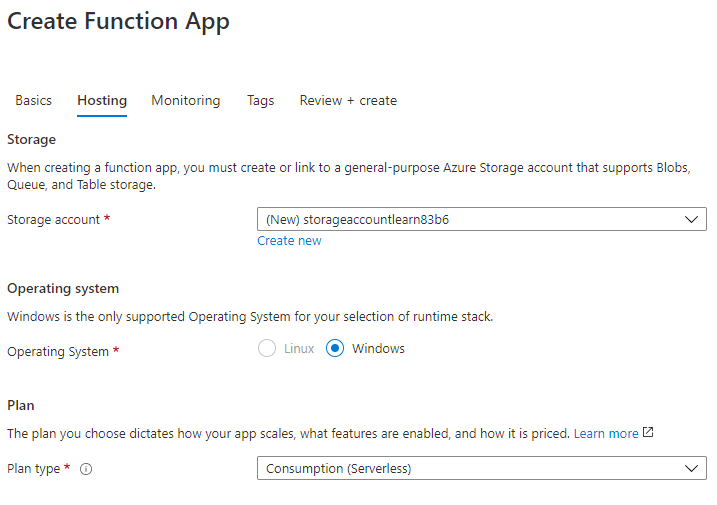
Task: Click the external link icon after Learn more
Action: click(648, 433)
